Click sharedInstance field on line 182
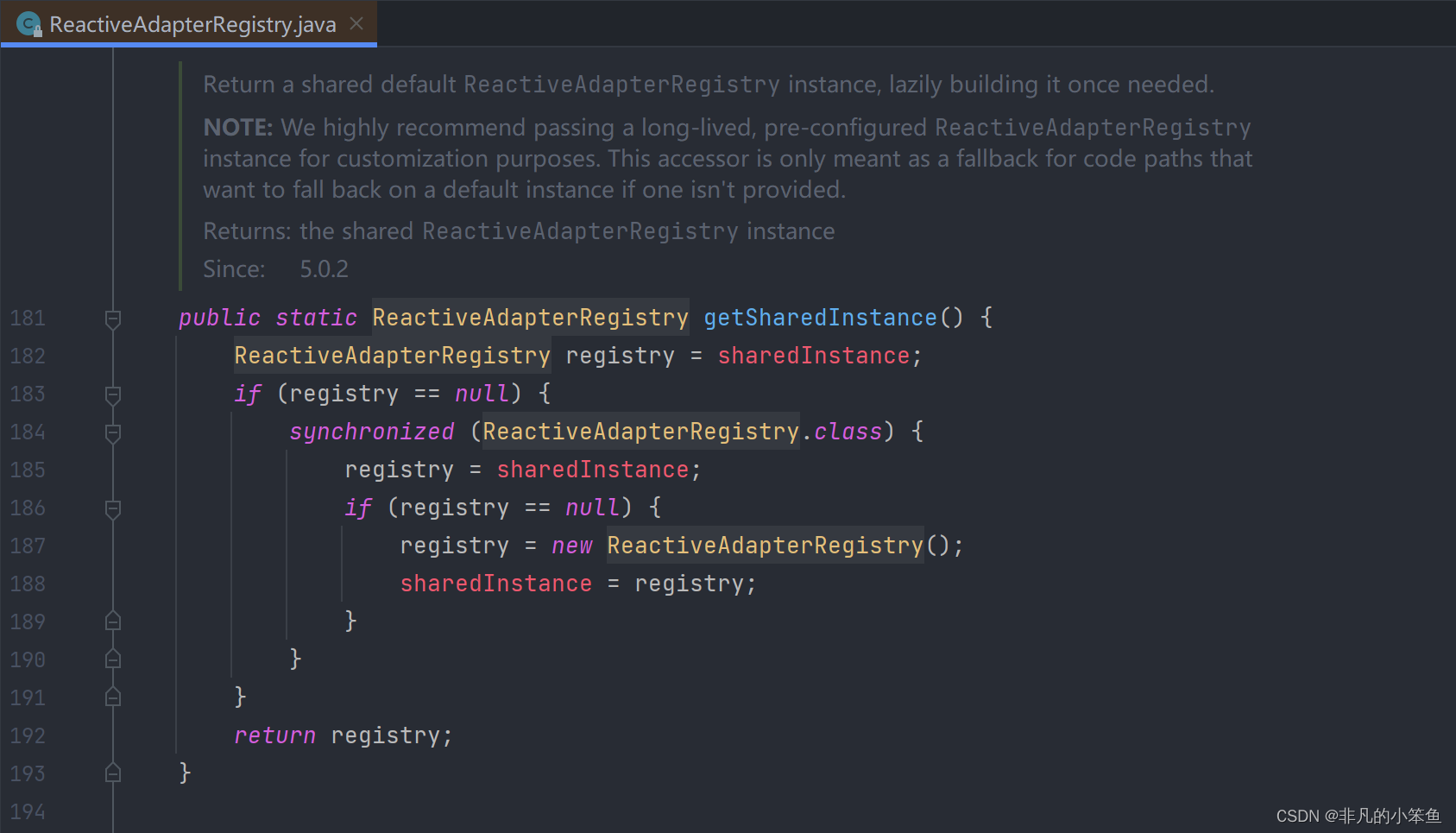 (814, 356)
